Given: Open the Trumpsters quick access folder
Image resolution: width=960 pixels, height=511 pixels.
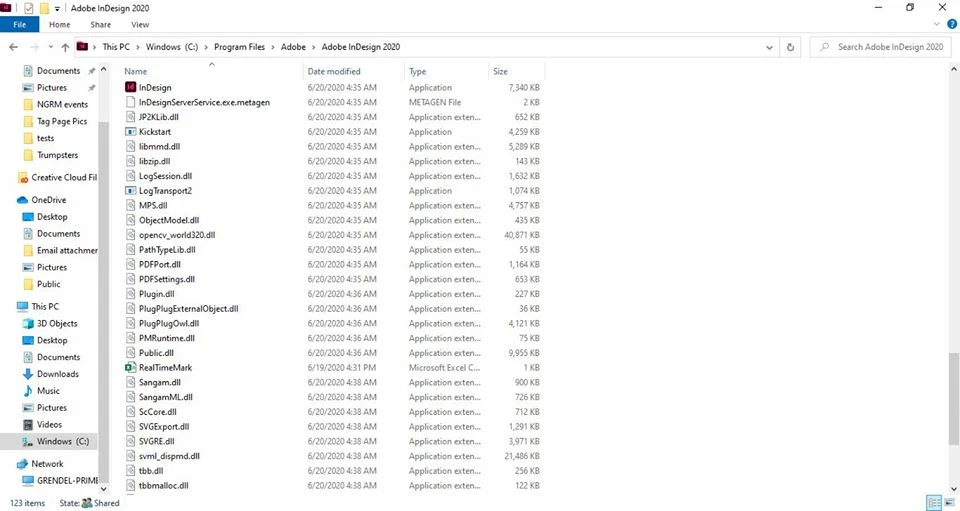Looking at the screenshot, I should (51, 155).
